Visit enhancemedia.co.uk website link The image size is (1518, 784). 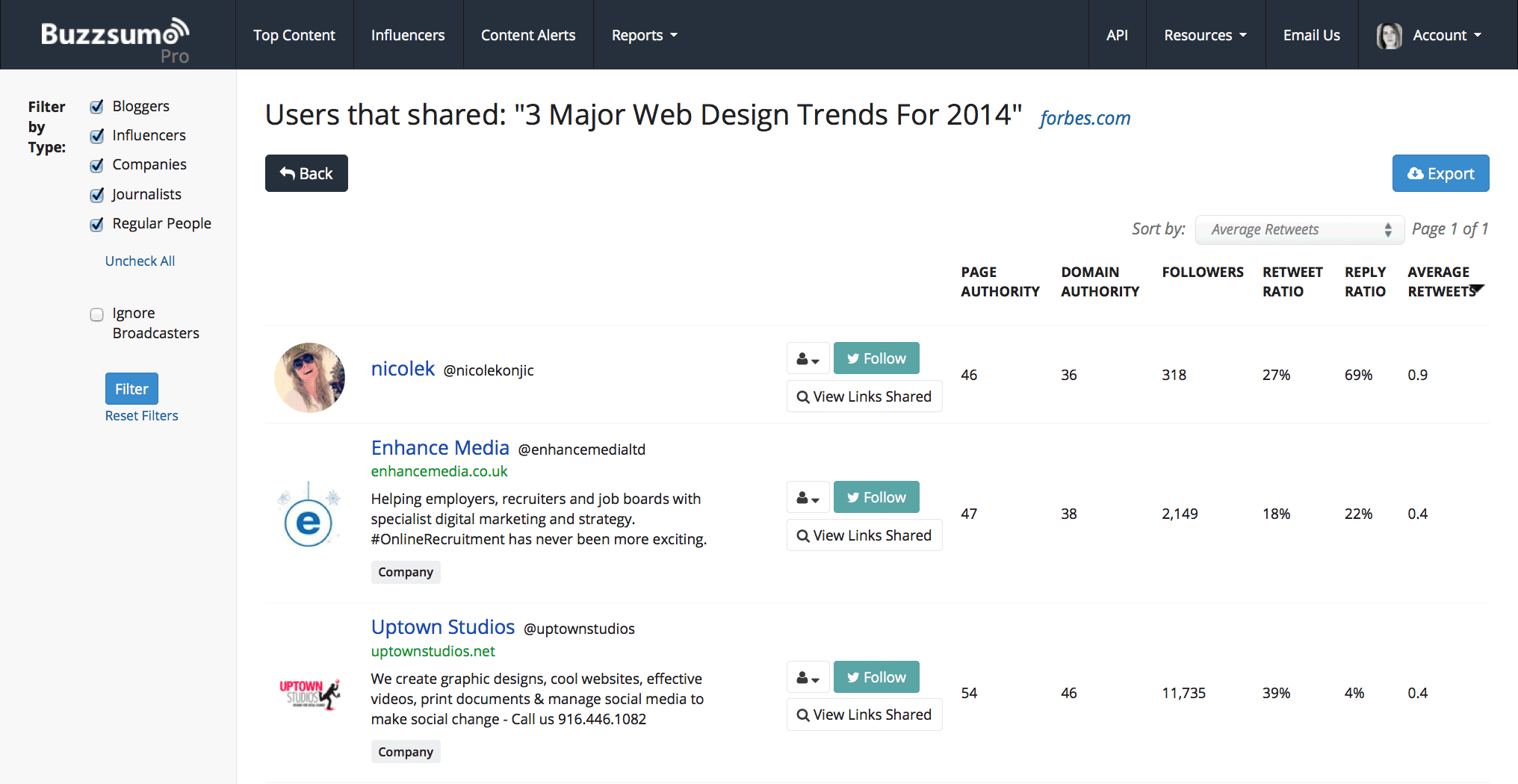coord(439,471)
